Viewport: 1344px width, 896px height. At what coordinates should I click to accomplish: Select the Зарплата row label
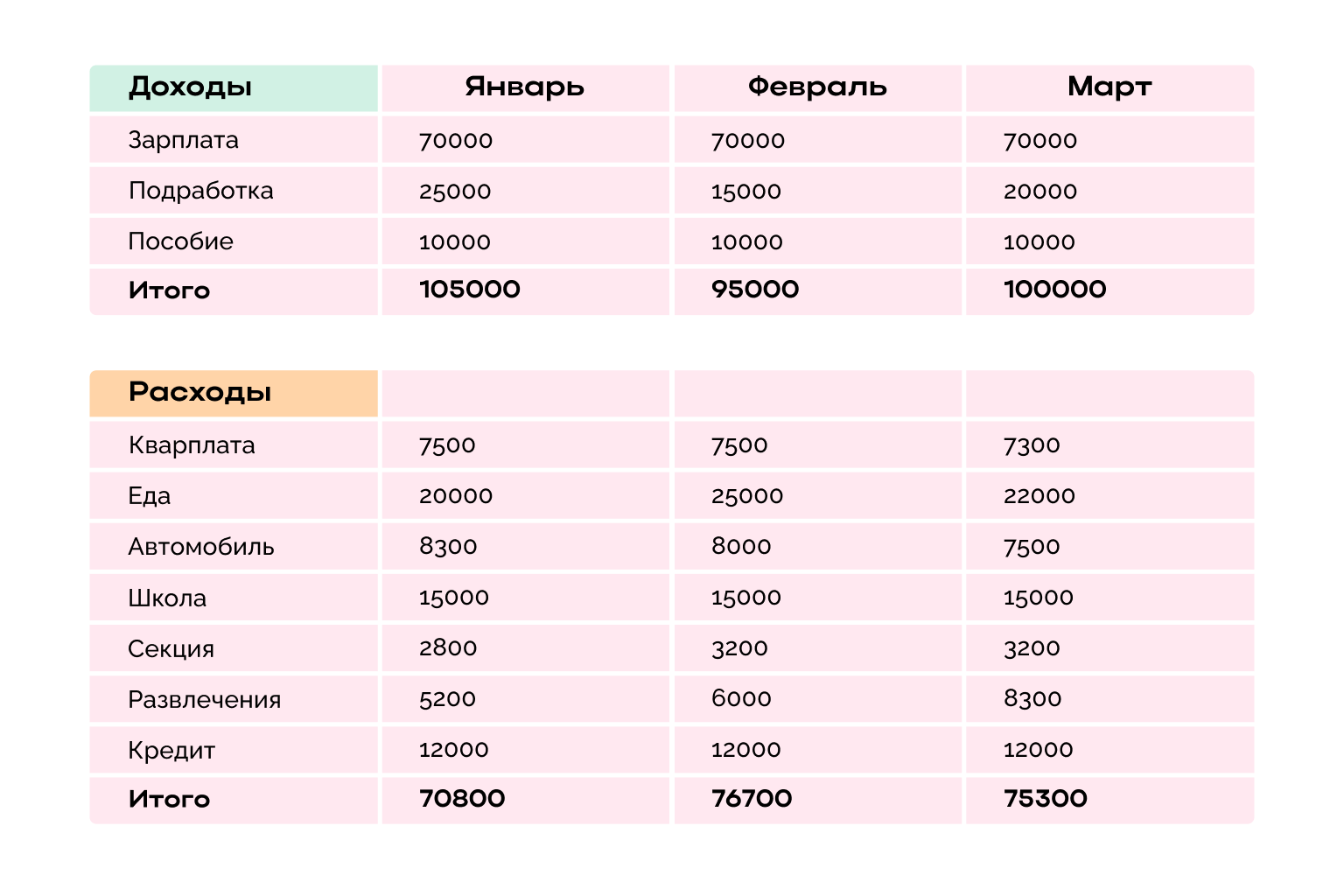183,140
